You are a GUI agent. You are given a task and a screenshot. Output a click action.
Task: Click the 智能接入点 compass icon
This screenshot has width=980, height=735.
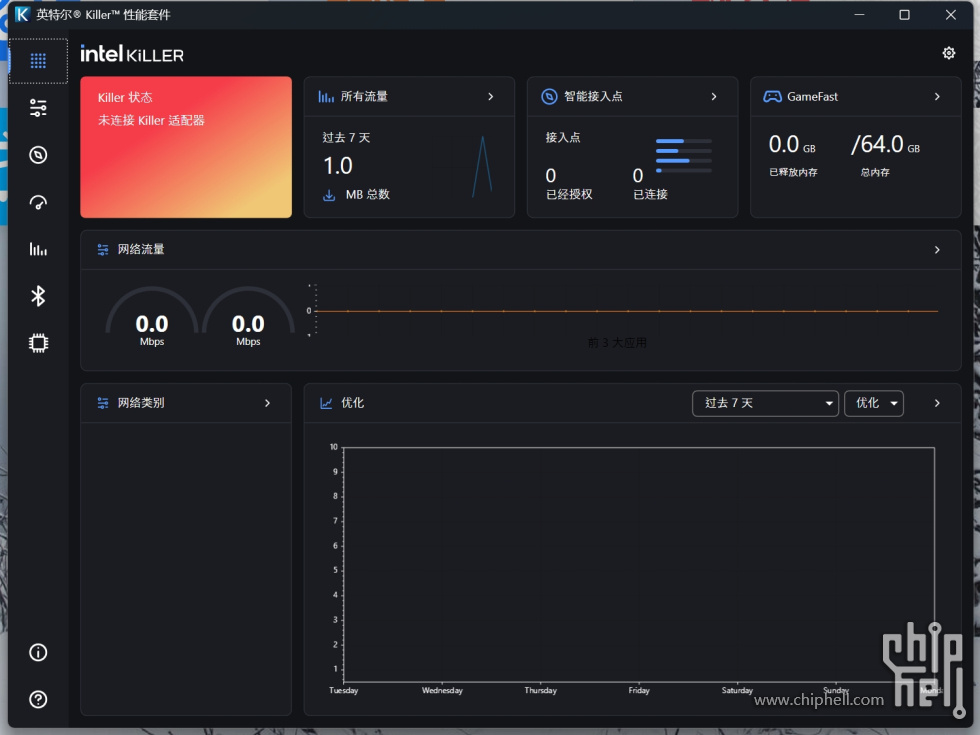(x=549, y=97)
